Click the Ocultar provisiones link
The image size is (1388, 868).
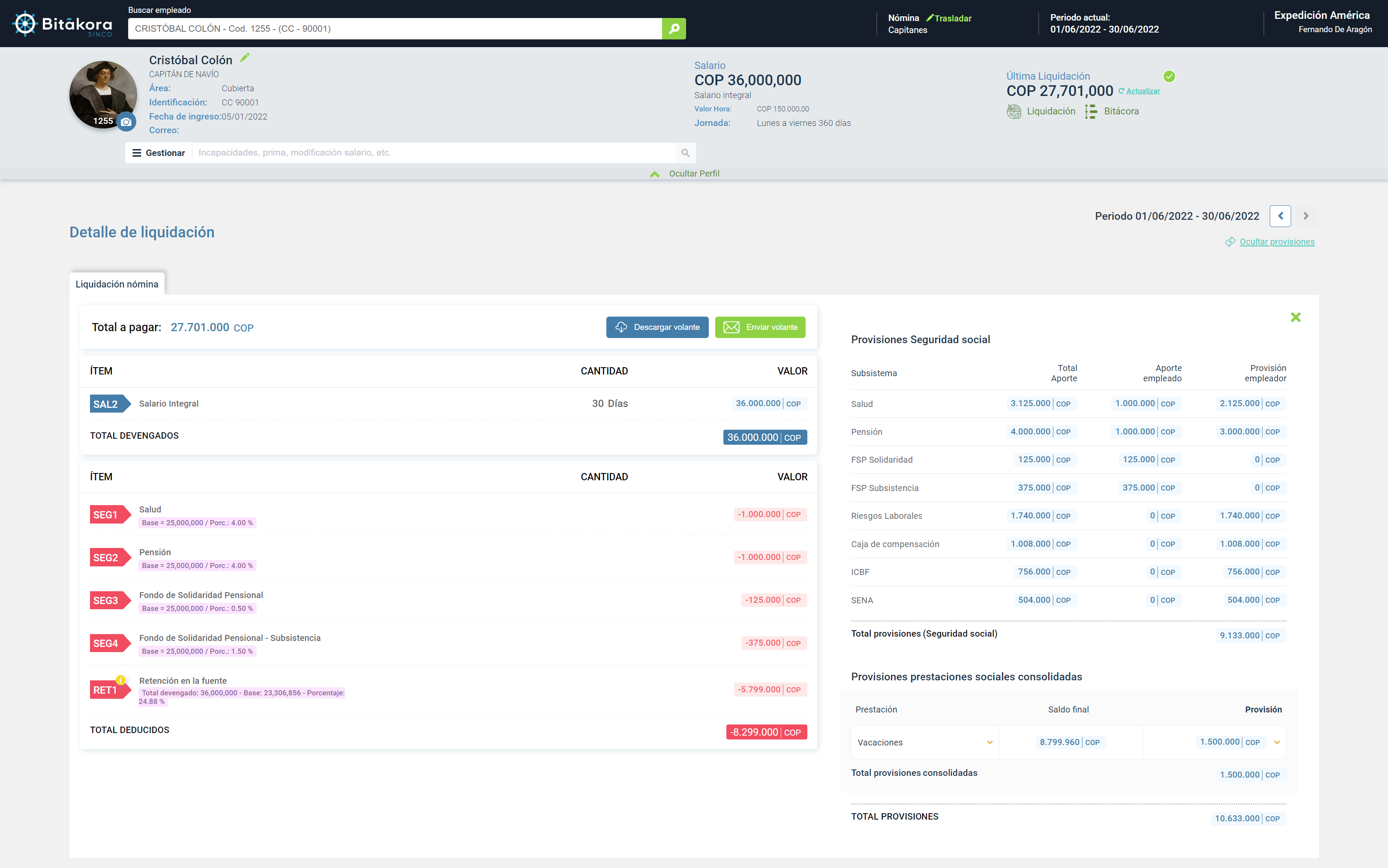click(1277, 242)
